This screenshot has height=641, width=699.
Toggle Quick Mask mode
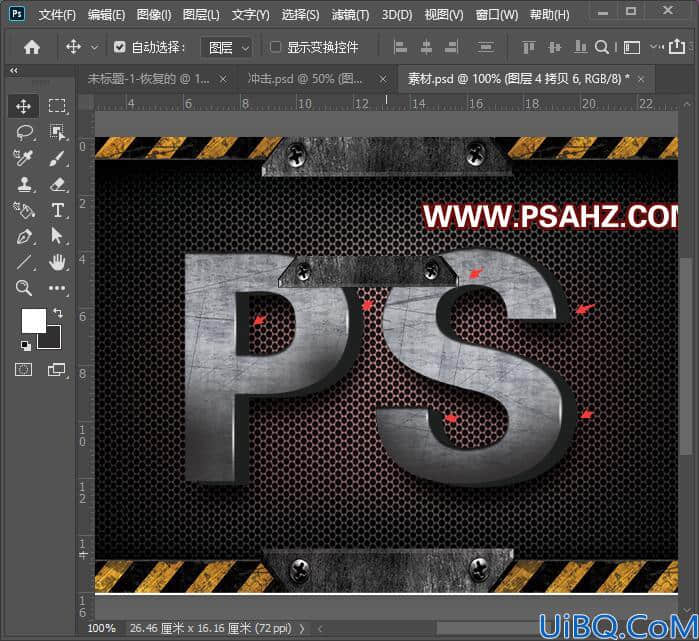point(24,369)
